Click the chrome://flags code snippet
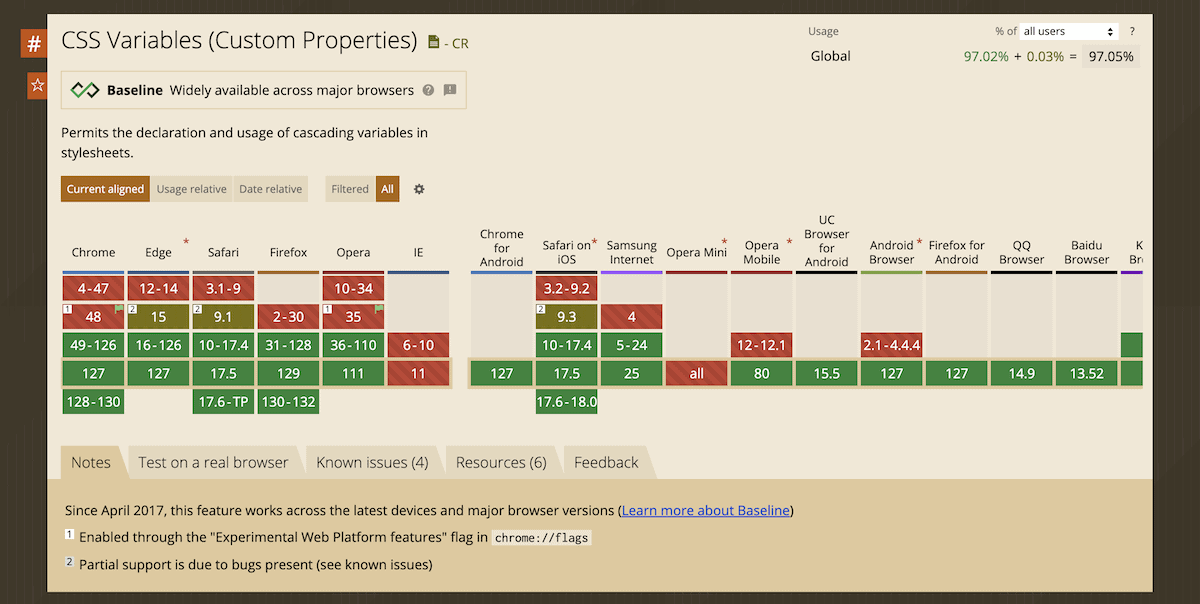This screenshot has width=1200, height=604. pyautogui.click(x=541, y=537)
